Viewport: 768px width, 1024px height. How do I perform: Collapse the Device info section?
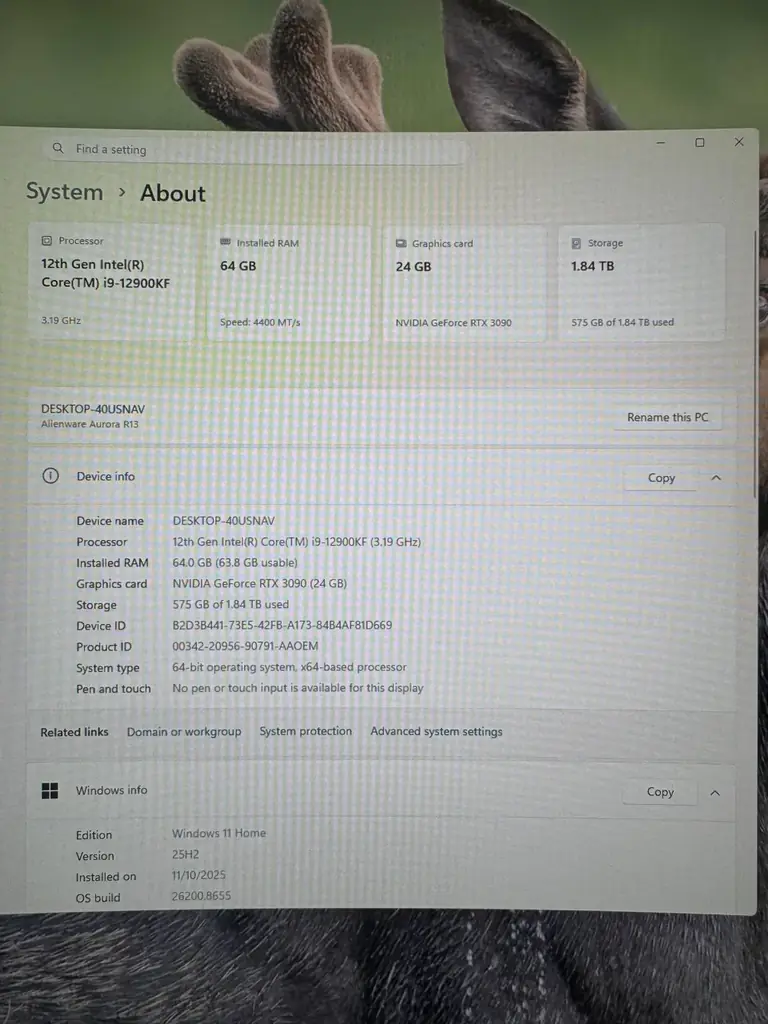click(x=716, y=478)
